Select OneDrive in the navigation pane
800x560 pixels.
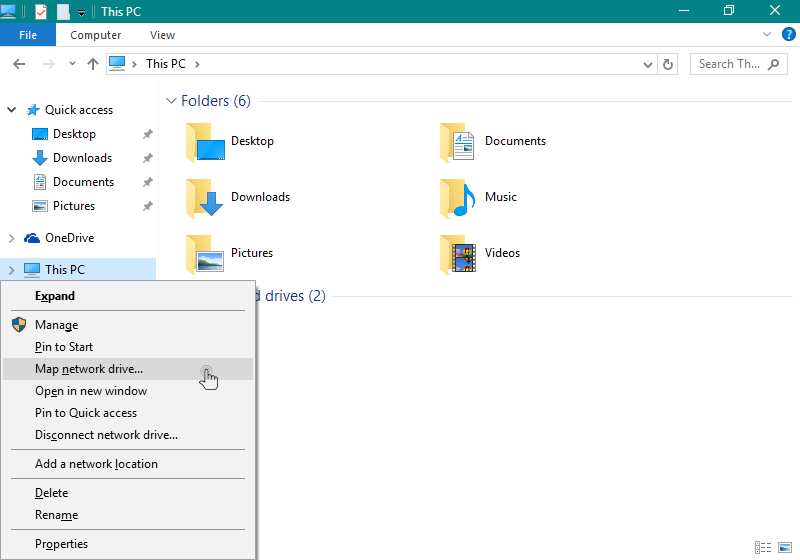tap(69, 238)
